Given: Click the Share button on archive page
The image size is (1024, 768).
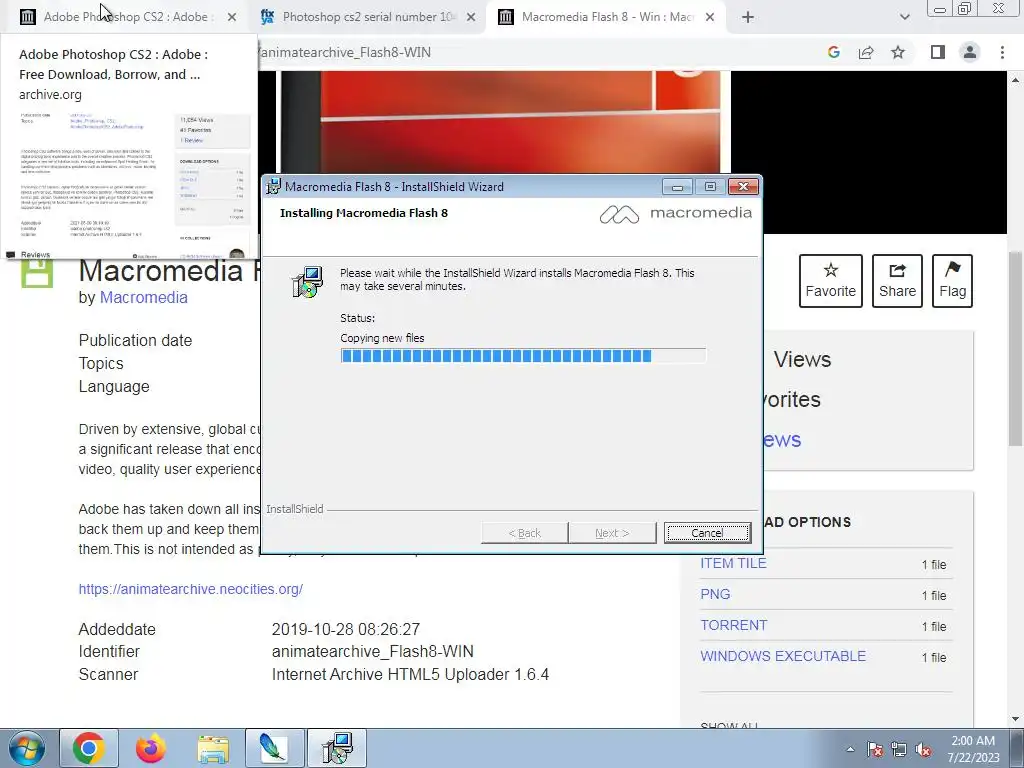Looking at the screenshot, I should click(897, 281).
